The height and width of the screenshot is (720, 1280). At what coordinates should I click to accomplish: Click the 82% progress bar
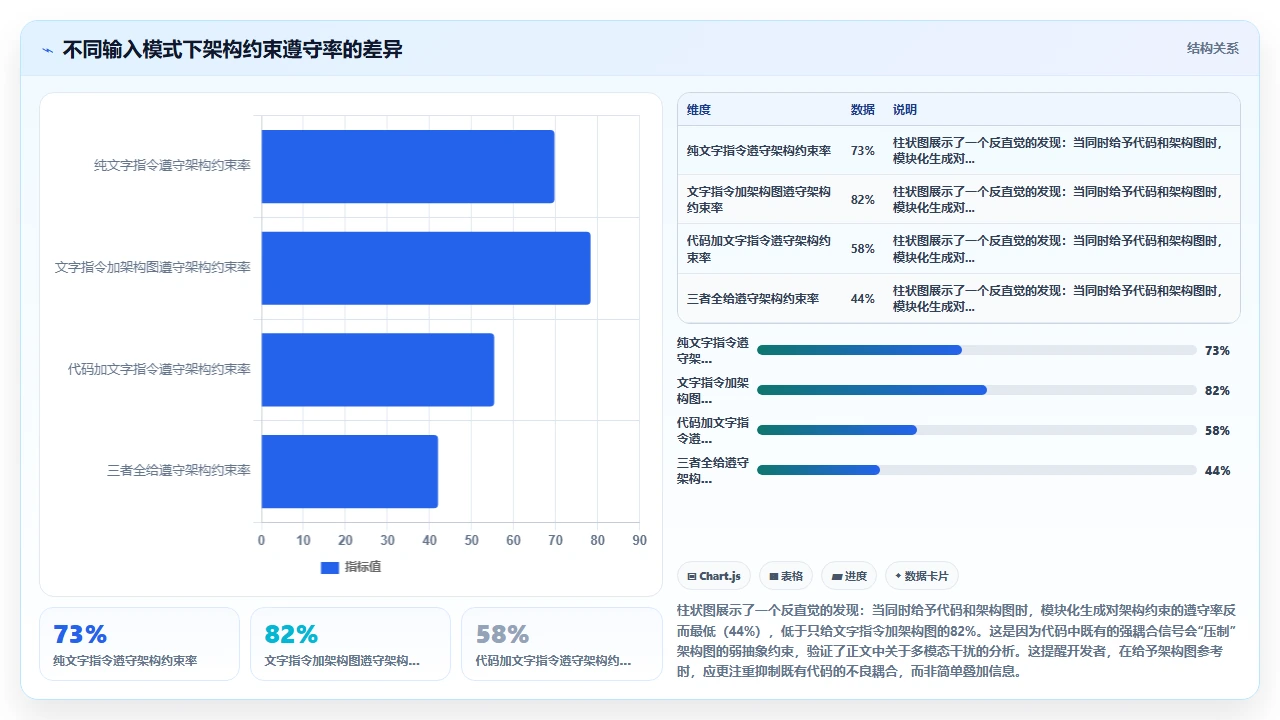[x=977, y=390]
